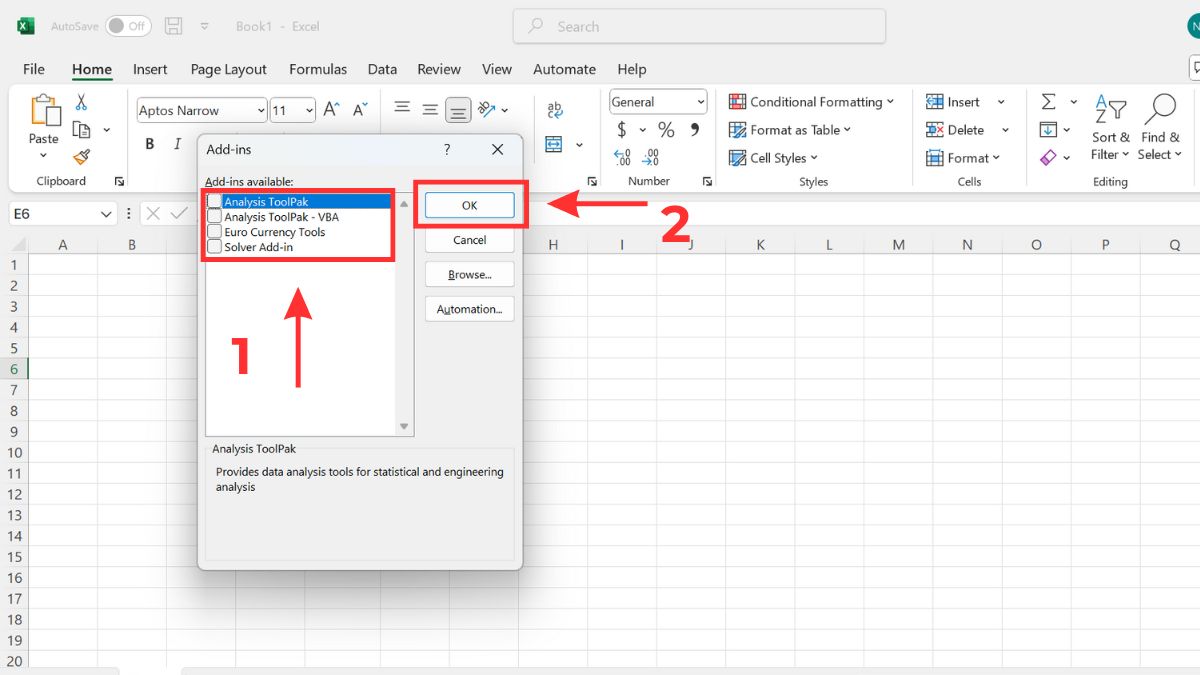
Task: Open Sort & Filter
Action: tap(1110, 128)
